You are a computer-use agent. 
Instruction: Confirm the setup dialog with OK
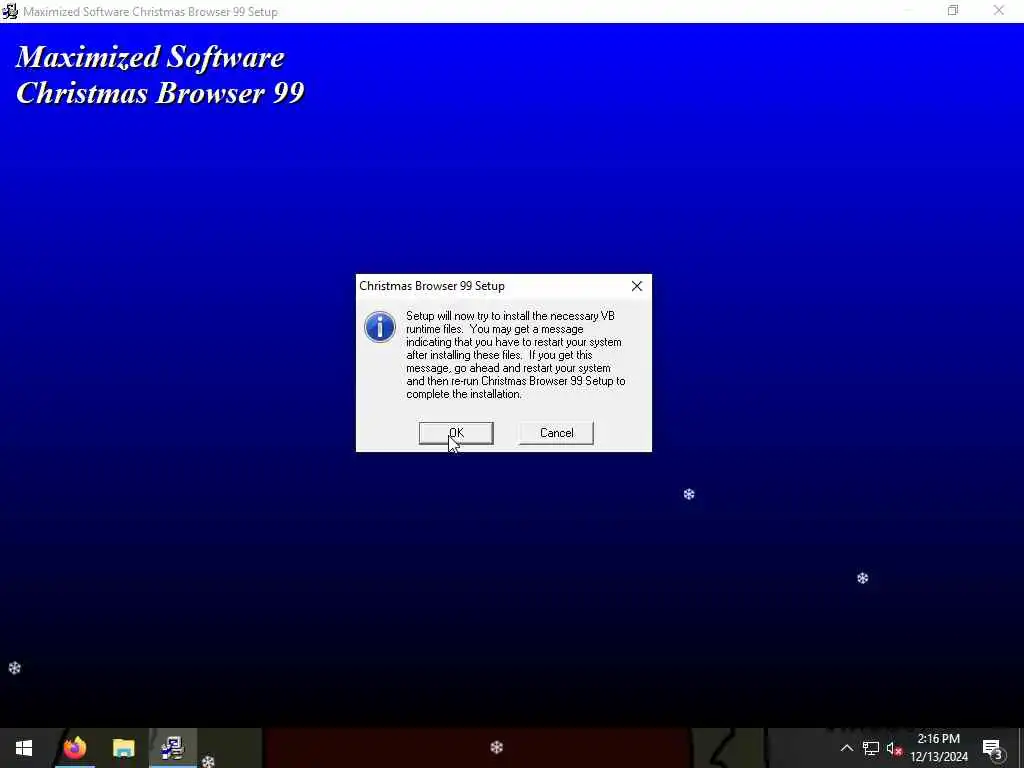pos(456,433)
